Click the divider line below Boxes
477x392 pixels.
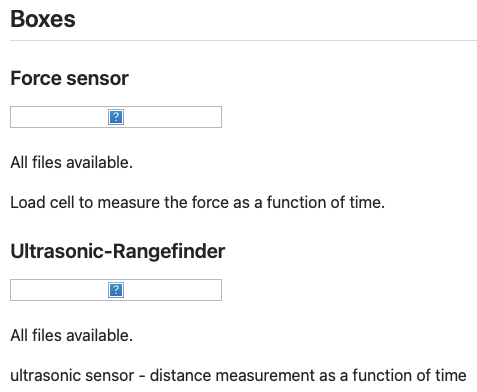(243, 41)
